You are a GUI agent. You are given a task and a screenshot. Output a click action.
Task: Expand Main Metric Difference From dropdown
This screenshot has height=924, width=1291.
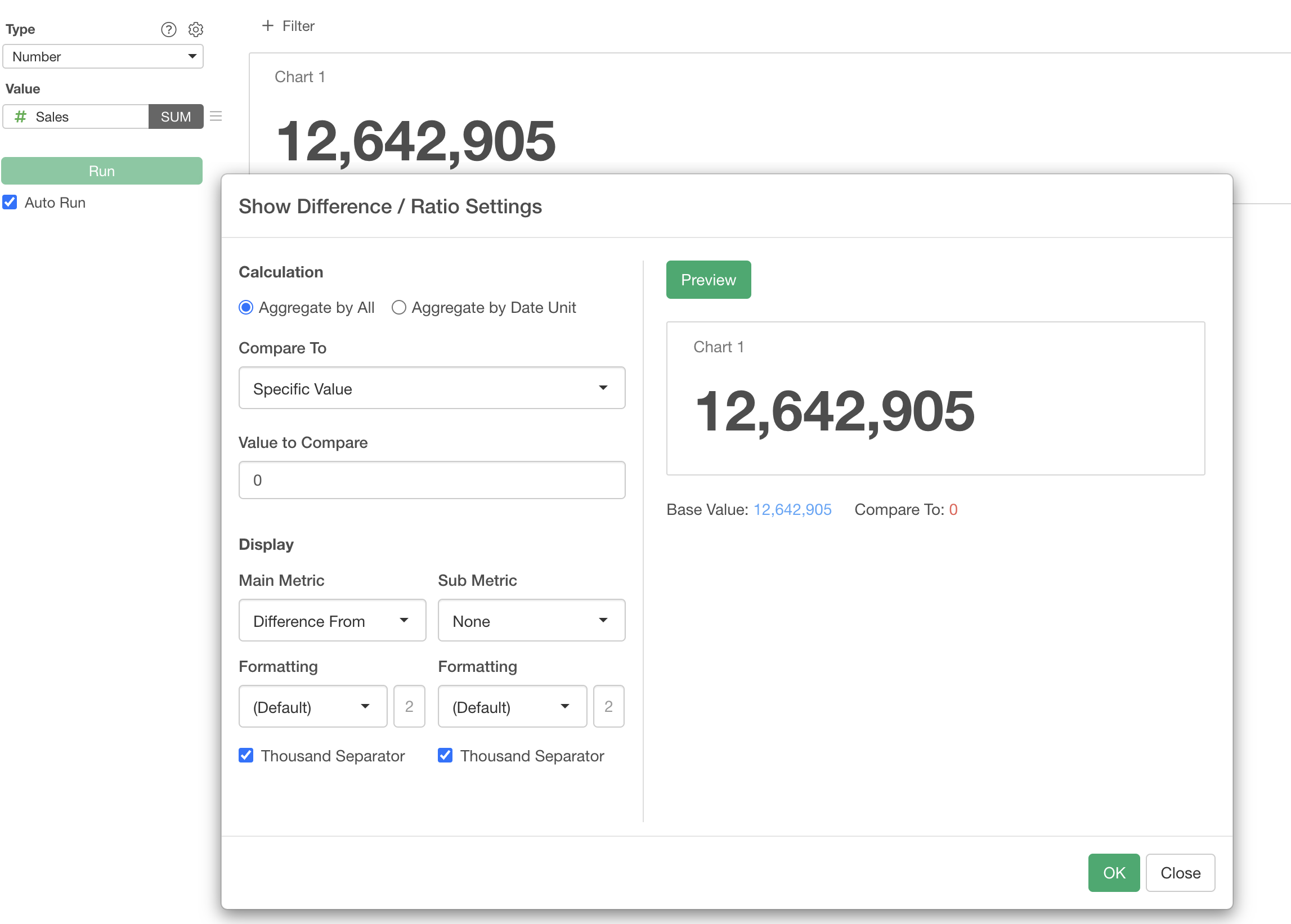[331, 620]
